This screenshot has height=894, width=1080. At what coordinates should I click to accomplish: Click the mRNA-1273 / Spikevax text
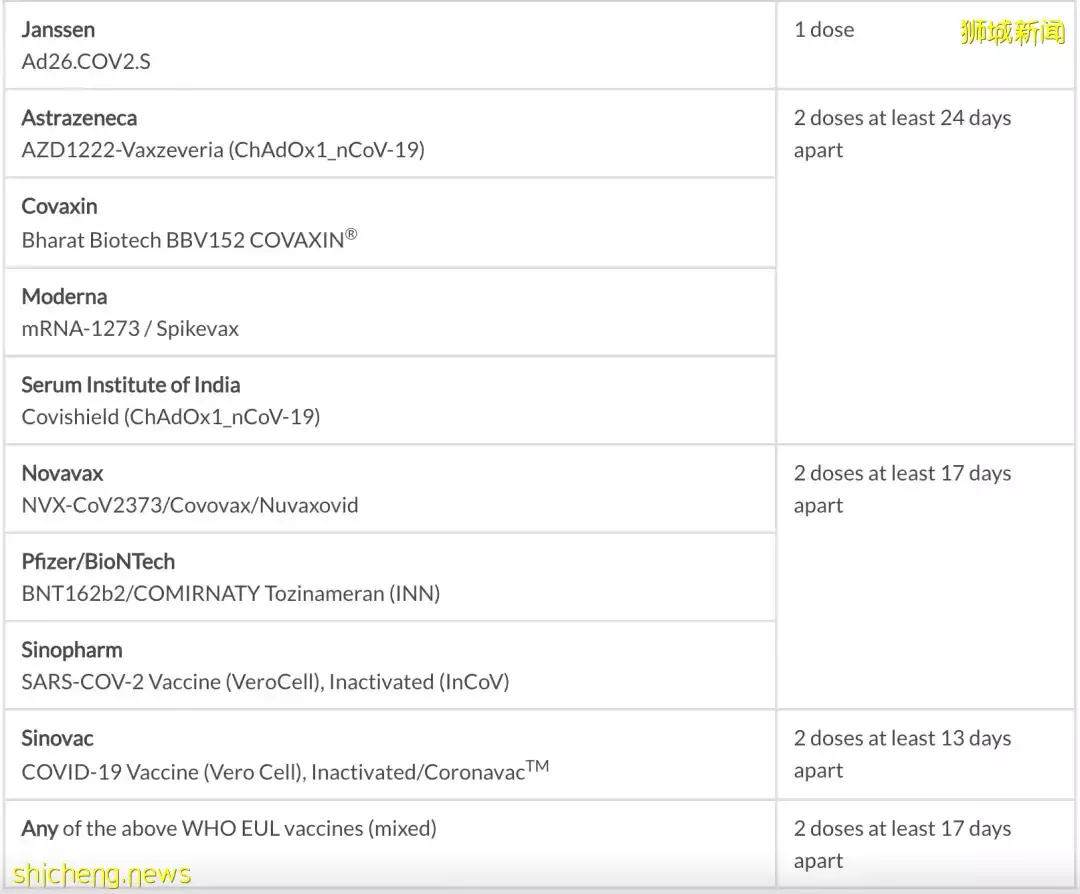(130, 328)
